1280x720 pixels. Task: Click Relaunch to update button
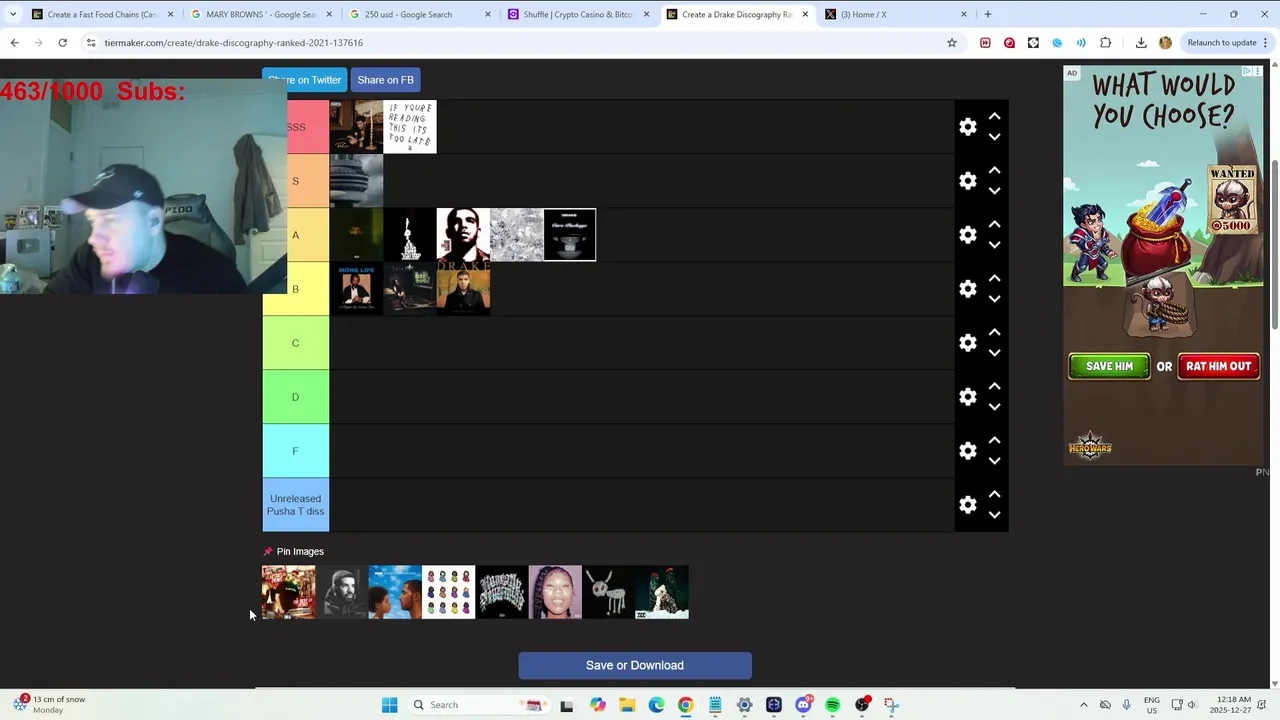pyautogui.click(x=1222, y=43)
